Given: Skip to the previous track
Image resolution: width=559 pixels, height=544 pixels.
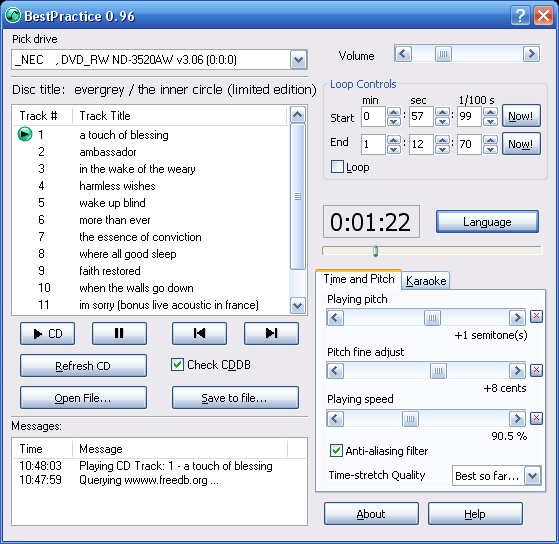Looking at the screenshot, I should click(199, 334).
